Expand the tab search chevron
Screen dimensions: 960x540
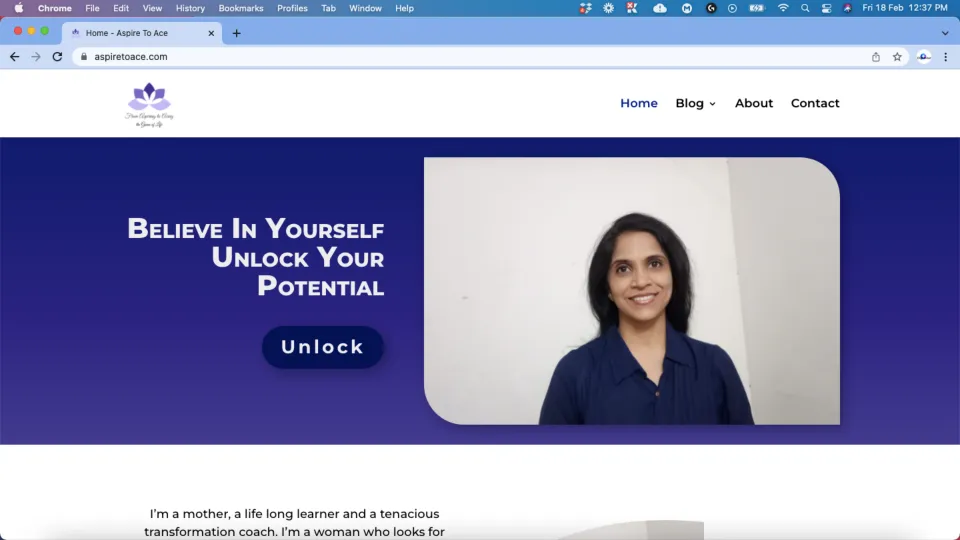click(945, 33)
